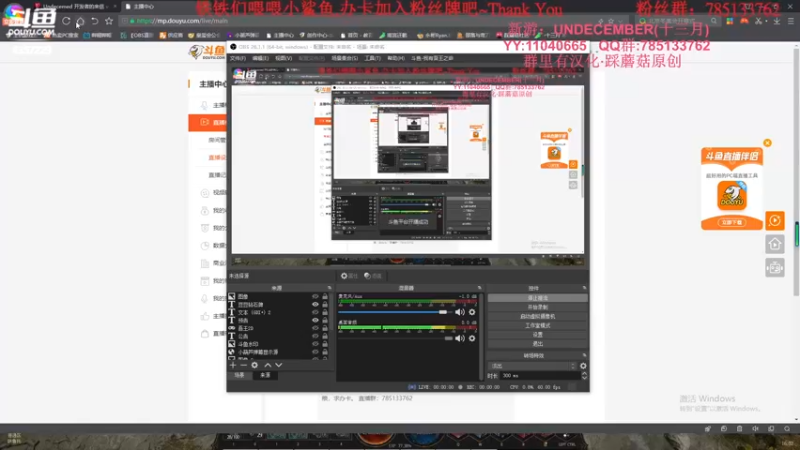The width and height of the screenshot is (800, 450).
Task: Increase transition duration with up stepper
Action: point(584,373)
